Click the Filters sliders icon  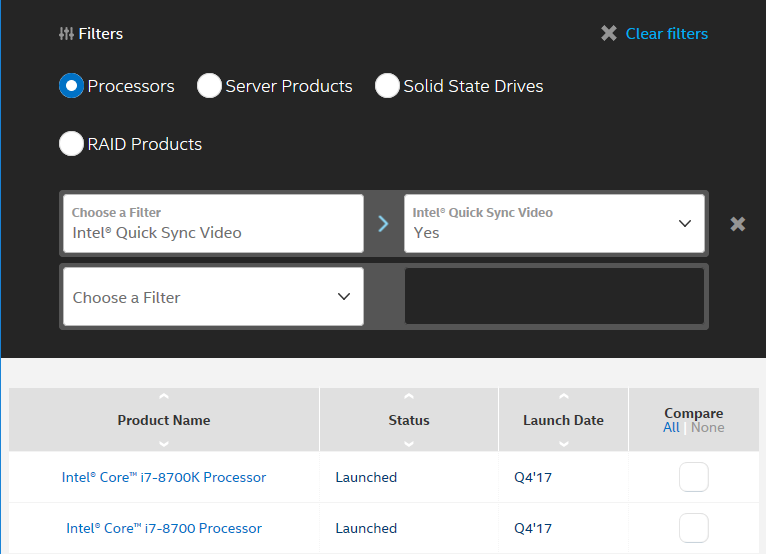[66, 34]
